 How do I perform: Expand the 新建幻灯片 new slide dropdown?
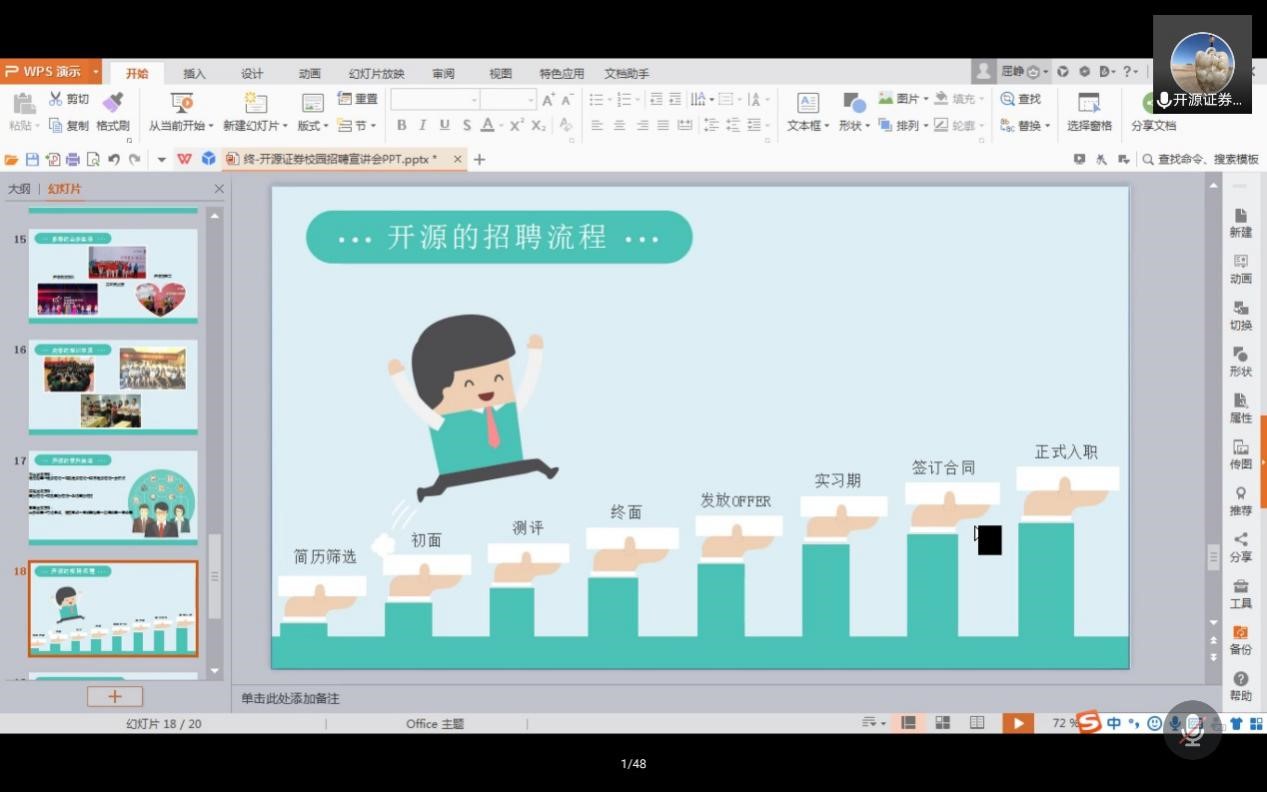(x=255, y=126)
